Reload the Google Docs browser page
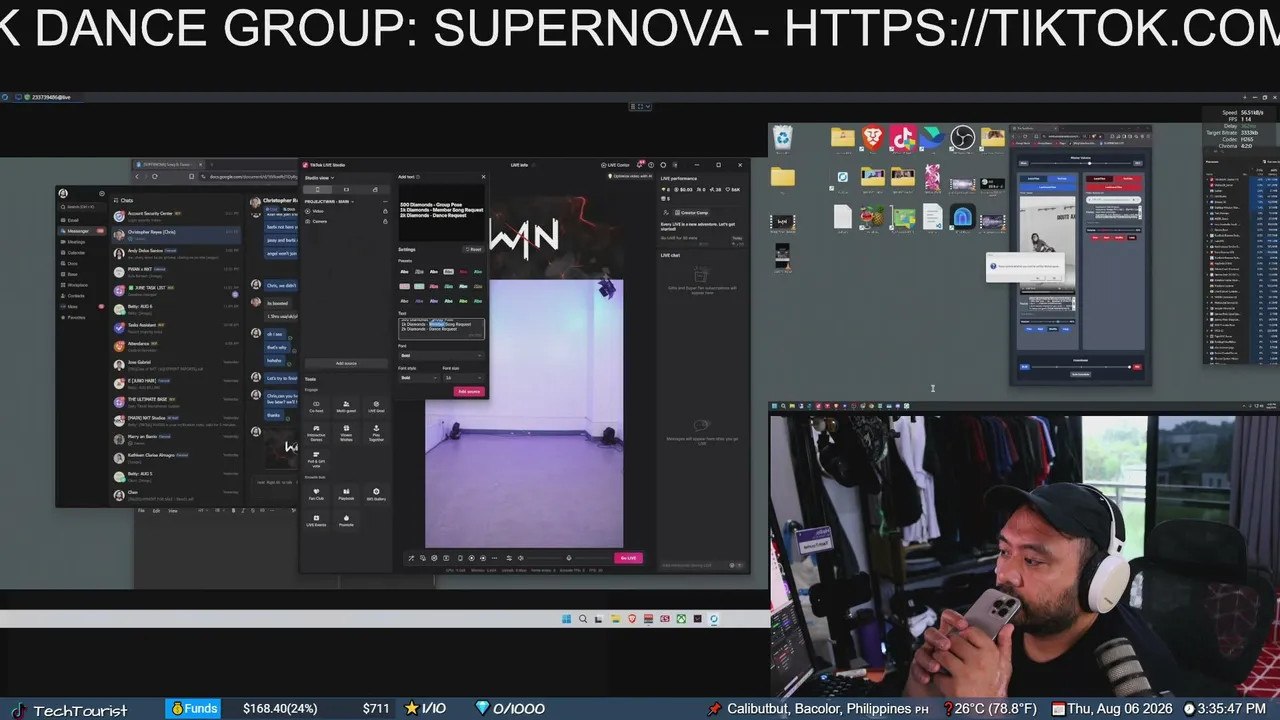The width and height of the screenshot is (1280, 720). coord(154,176)
